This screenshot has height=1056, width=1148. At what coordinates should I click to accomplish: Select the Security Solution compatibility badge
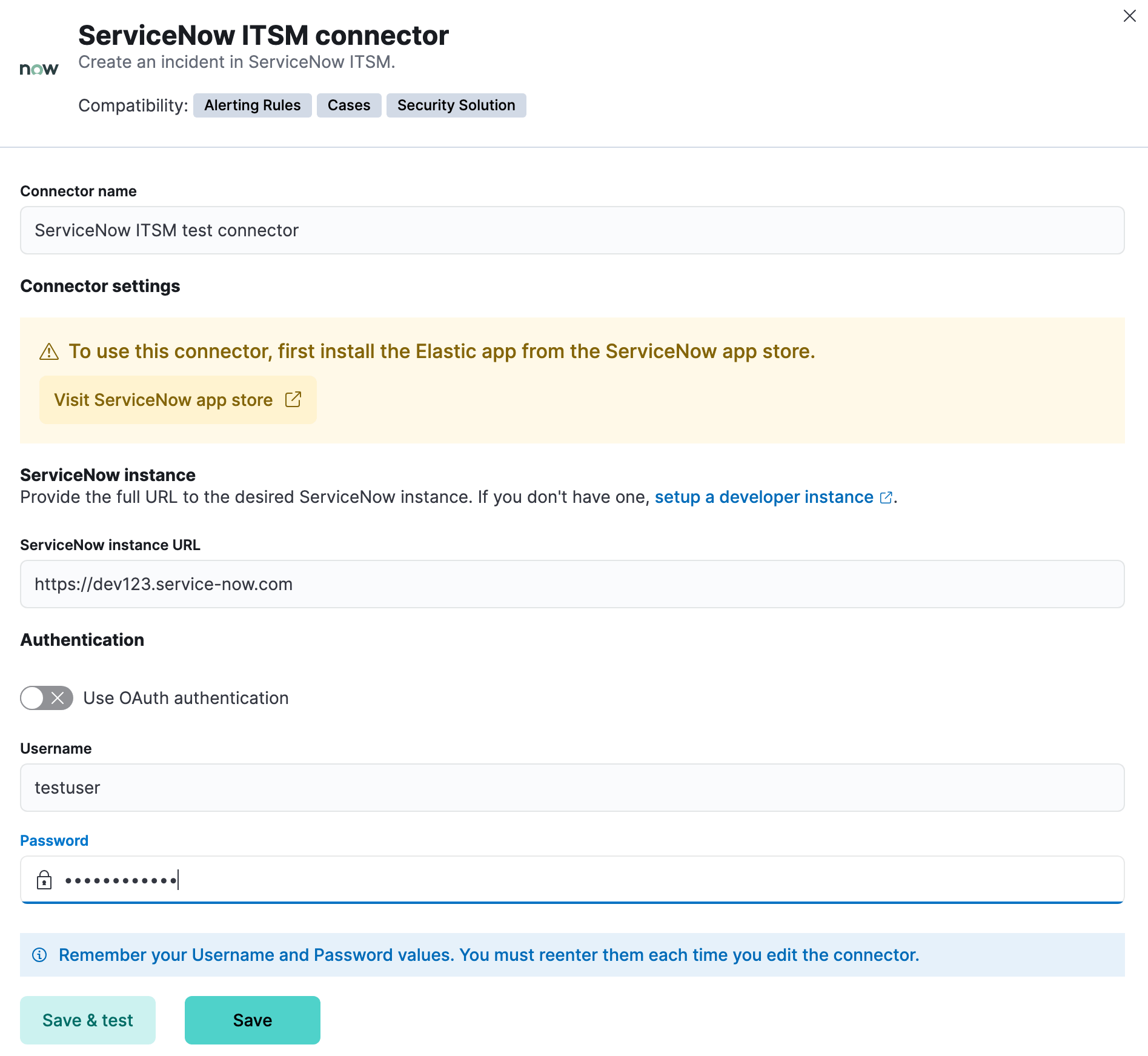click(x=456, y=105)
